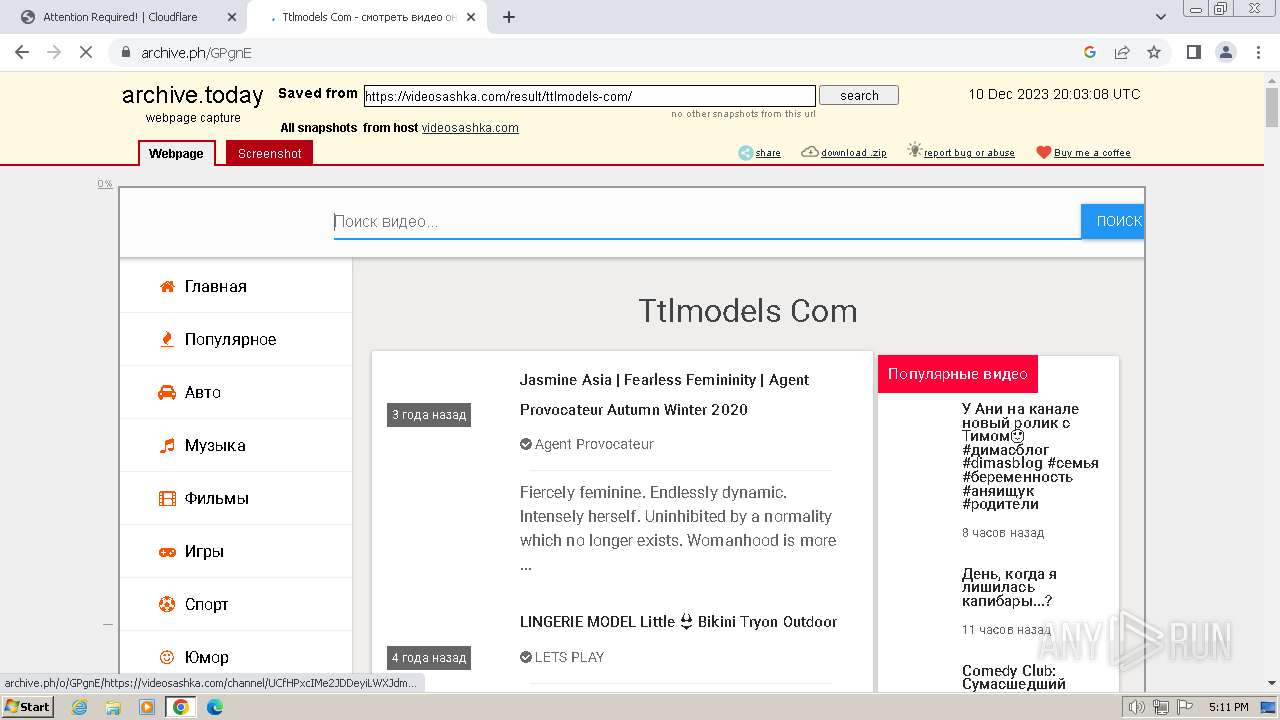Image resolution: width=1280 pixels, height=720 pixels.
Task: Open Jasmine Asia Fearless Femininity video
Action: click(x=664, y=395)
